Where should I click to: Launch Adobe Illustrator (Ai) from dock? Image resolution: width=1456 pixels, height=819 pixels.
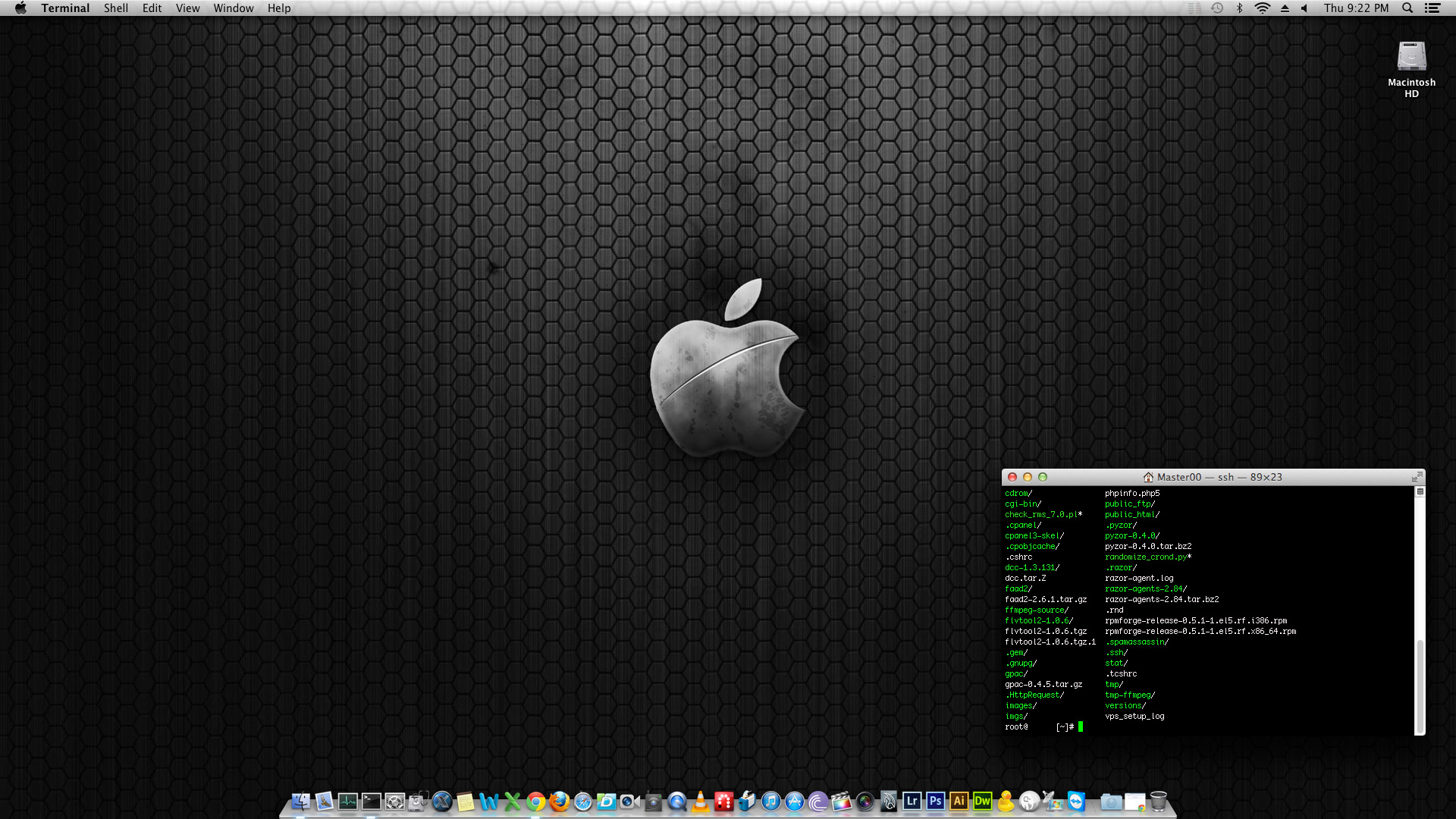[x=959, y=801]
